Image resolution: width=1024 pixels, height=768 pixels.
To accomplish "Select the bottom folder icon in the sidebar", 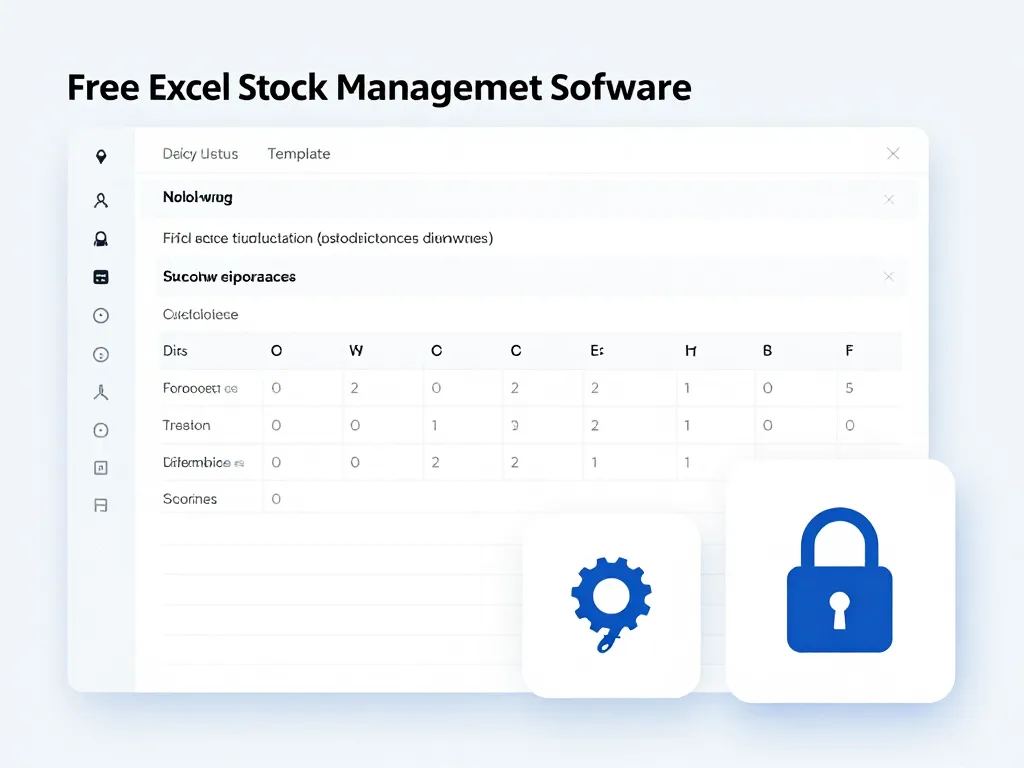I will click(x=100, y=505).
